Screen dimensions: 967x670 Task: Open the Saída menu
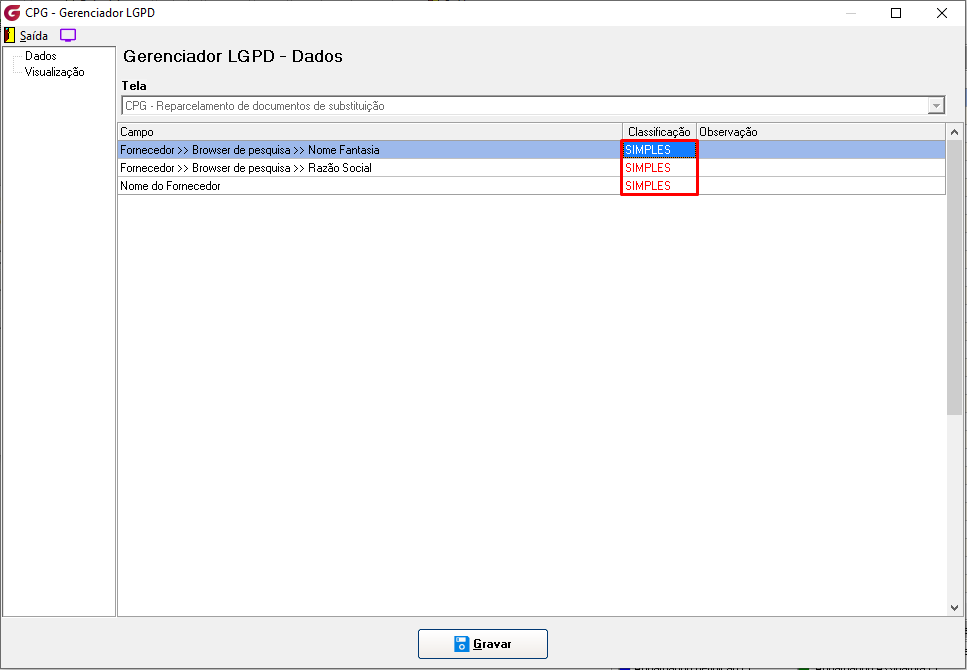[33, 36]
